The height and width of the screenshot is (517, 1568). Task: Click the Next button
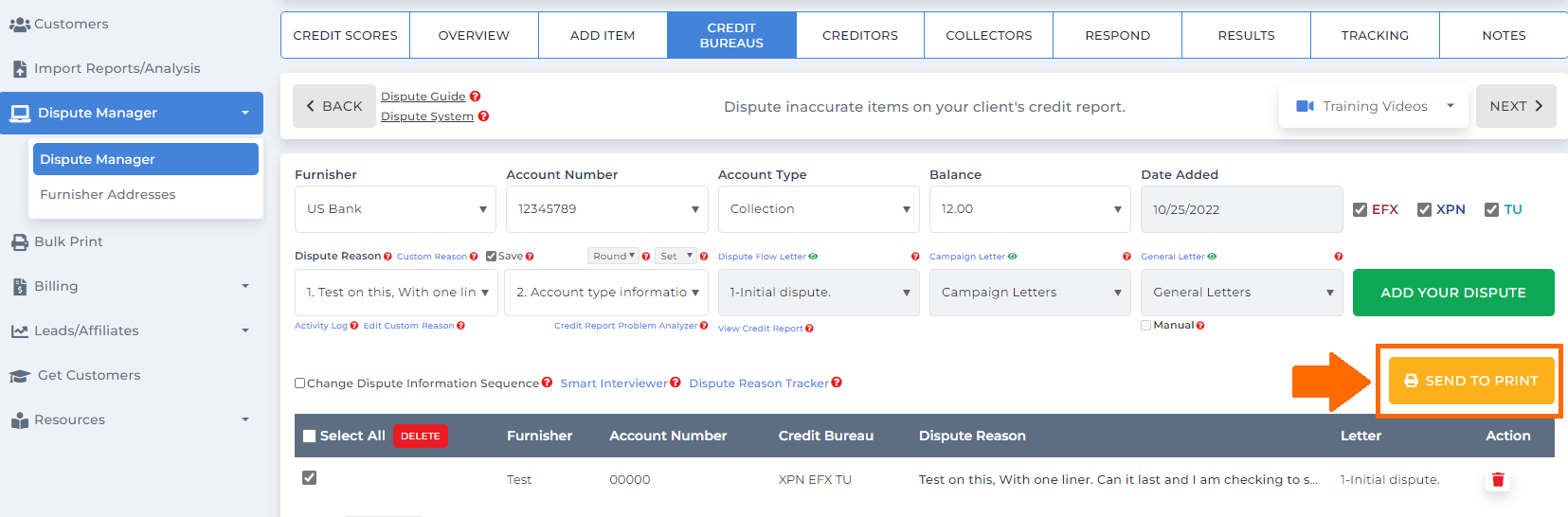1516,106
